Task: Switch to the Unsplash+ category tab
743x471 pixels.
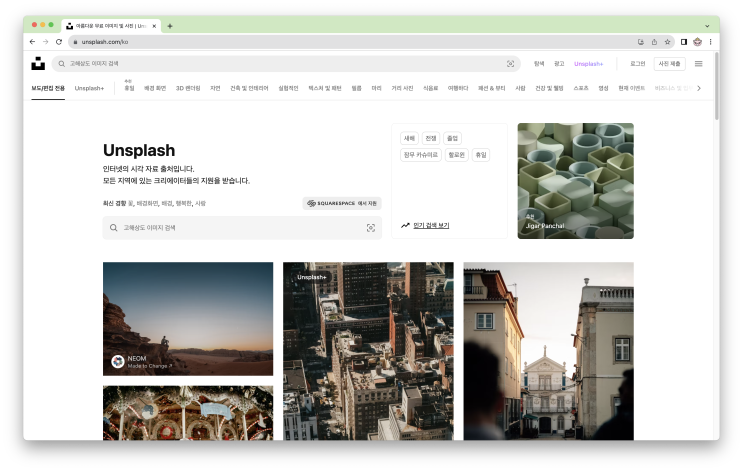Action: (89, 88)
